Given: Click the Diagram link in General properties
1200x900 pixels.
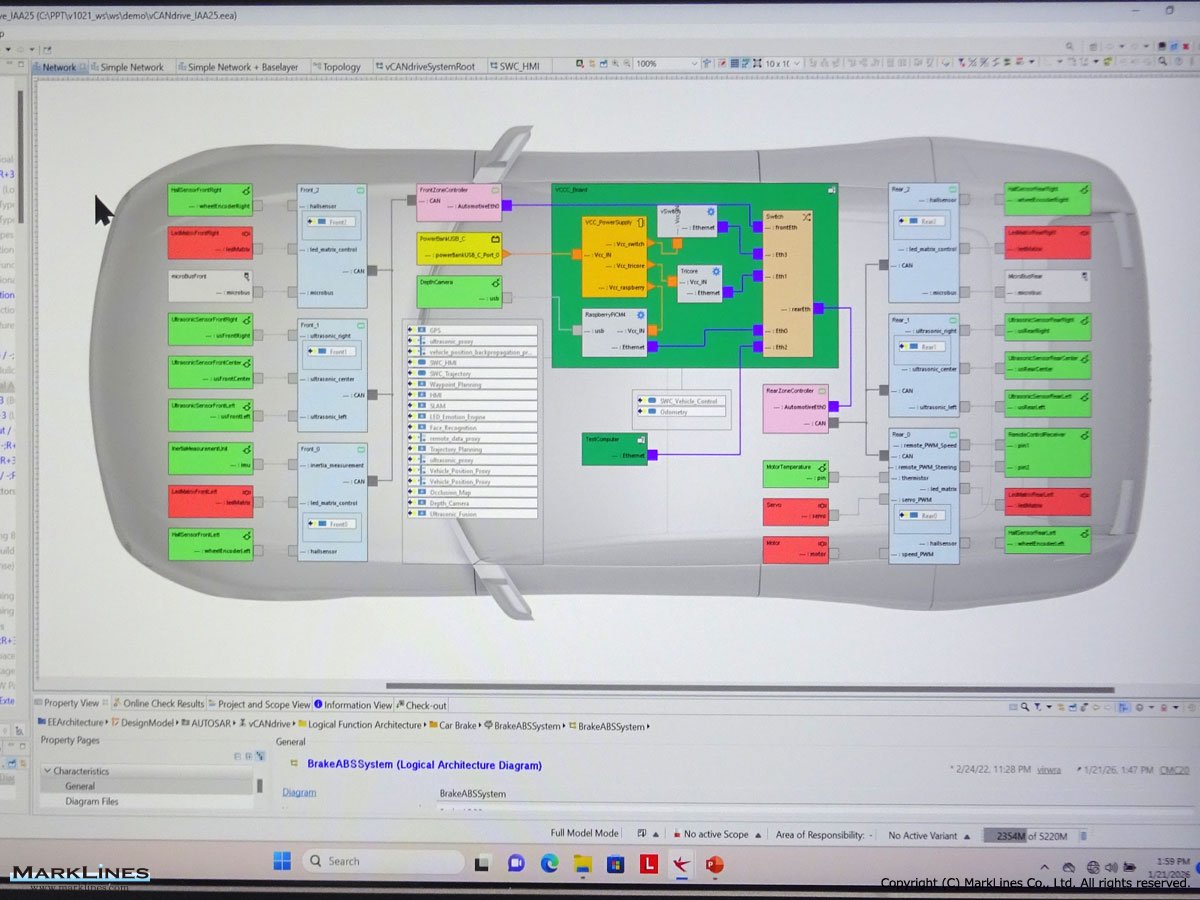Looking at the screenshot, I should tap(299, 792).
